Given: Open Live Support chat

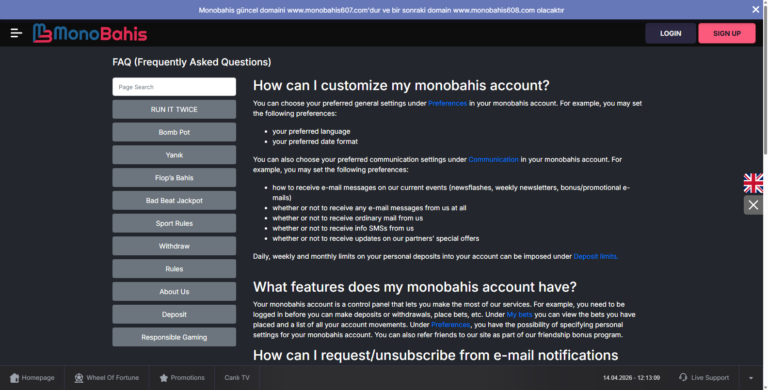Looking at the screenshot, I should [704, 378].
